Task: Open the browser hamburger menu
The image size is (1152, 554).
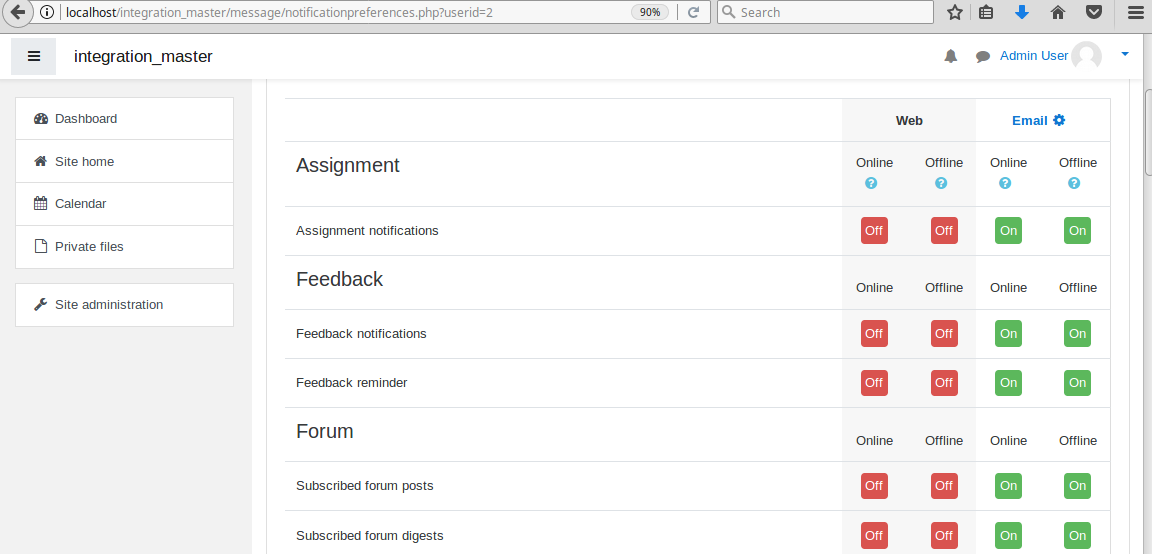Action: click(1135, 12)
